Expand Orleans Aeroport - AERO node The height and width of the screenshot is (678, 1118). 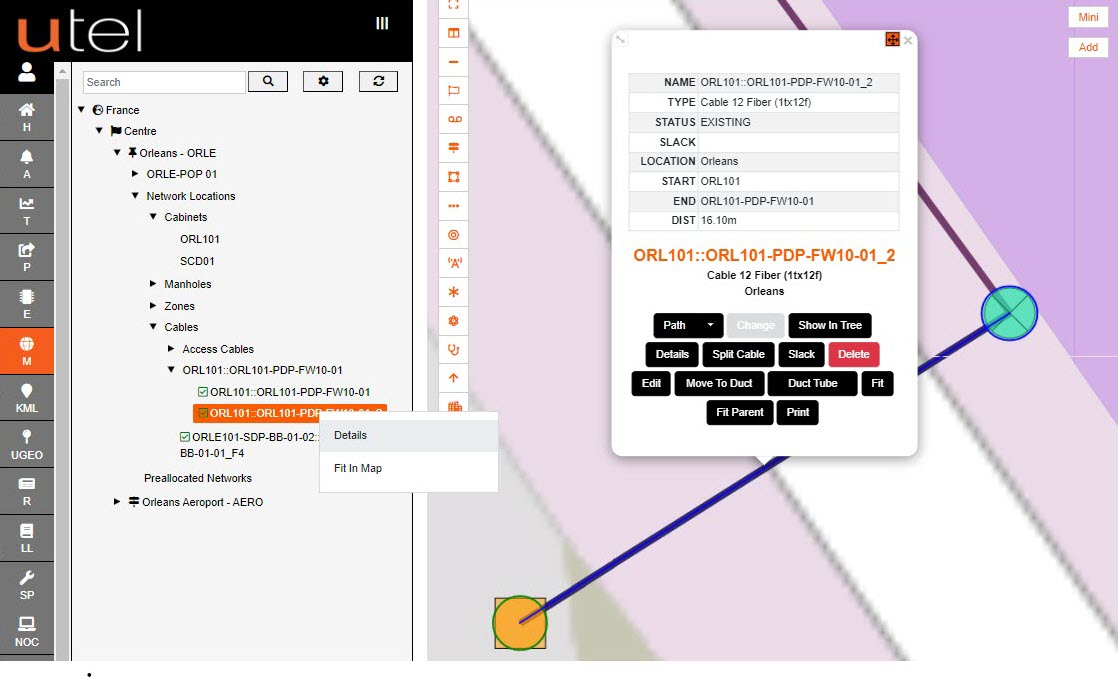[117, 502]
